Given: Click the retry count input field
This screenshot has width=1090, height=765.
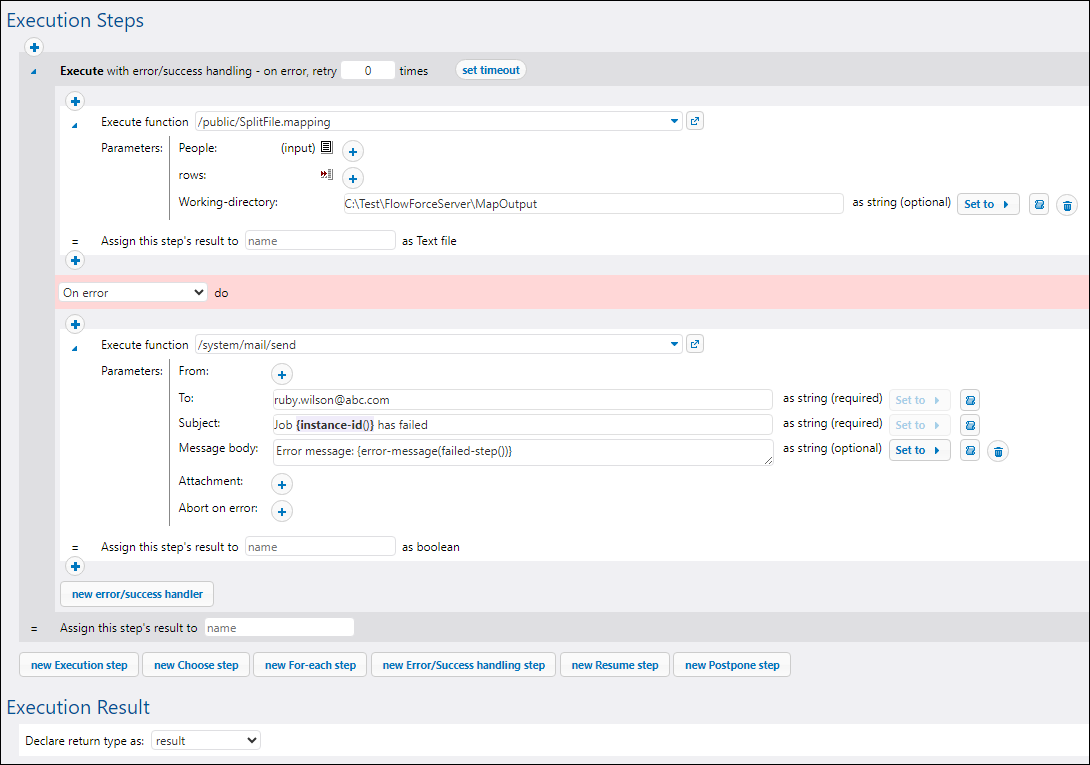Looking at the screenshot, I should coord(367,71).
